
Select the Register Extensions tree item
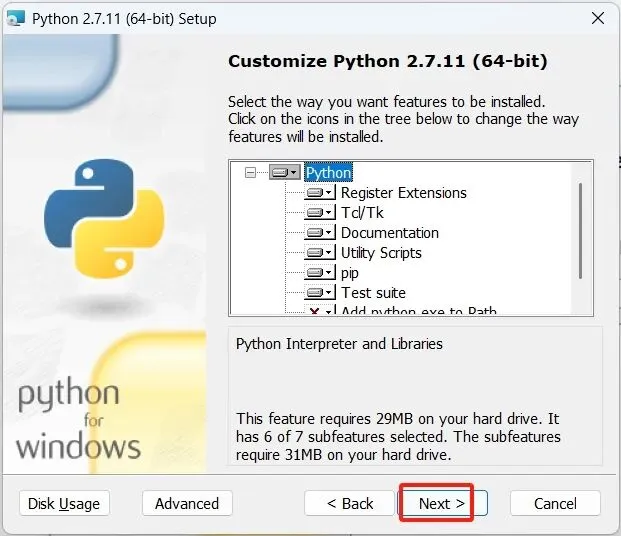coord(403,193)
